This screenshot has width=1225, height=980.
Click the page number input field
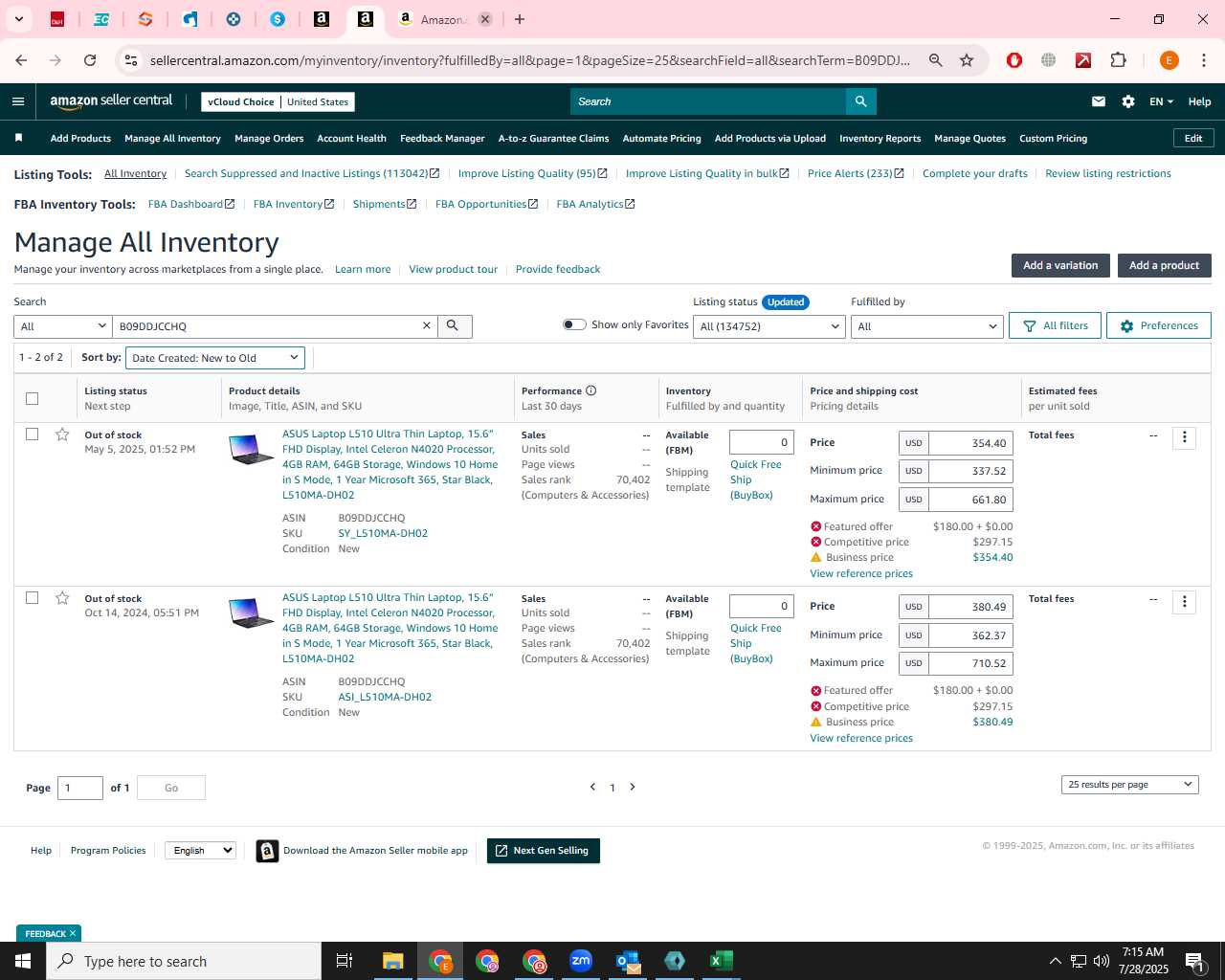coord(80,788)
